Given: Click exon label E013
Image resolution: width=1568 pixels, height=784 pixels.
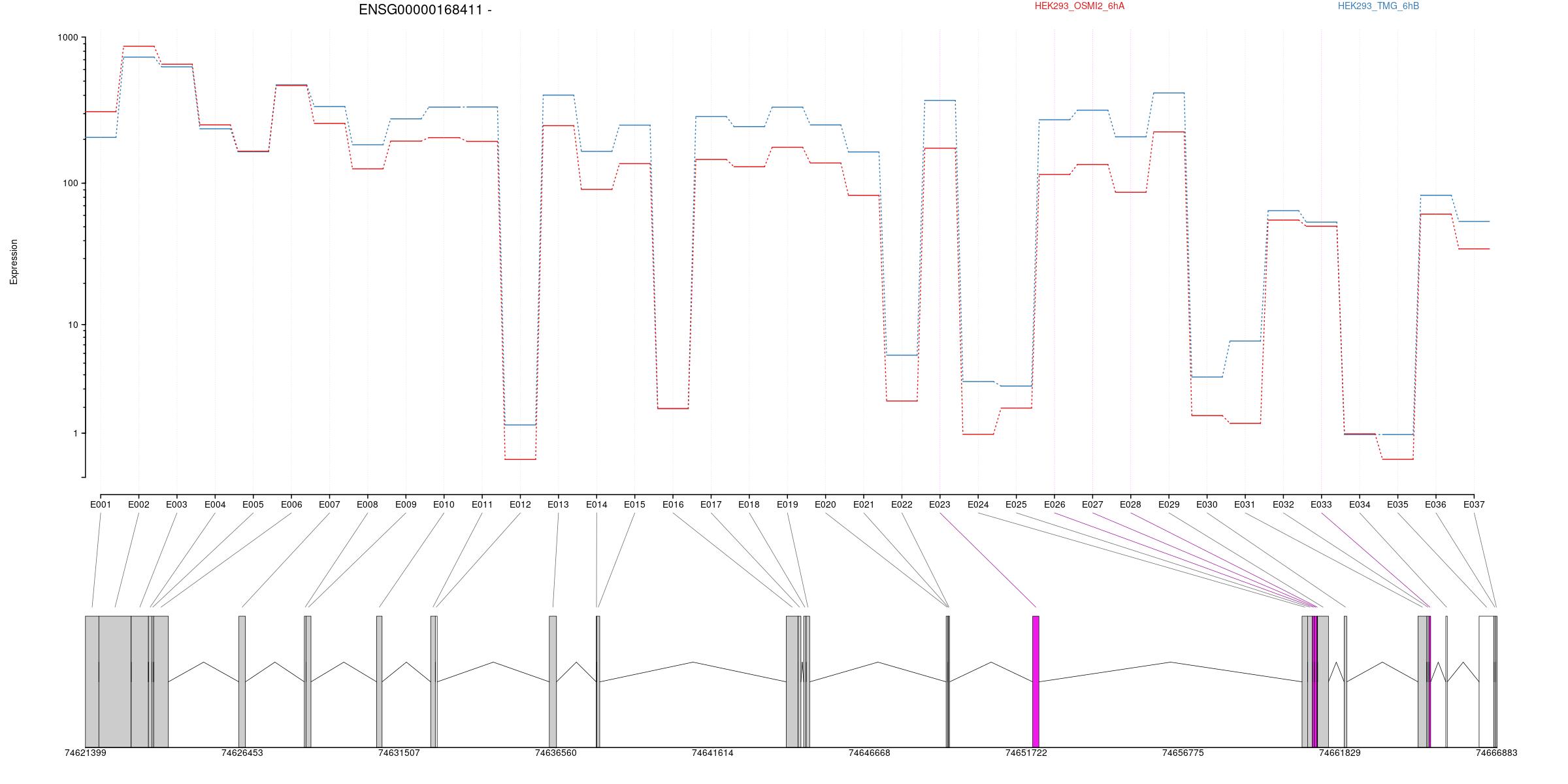Looking at the screenshot, I should [x=558, y=504].
